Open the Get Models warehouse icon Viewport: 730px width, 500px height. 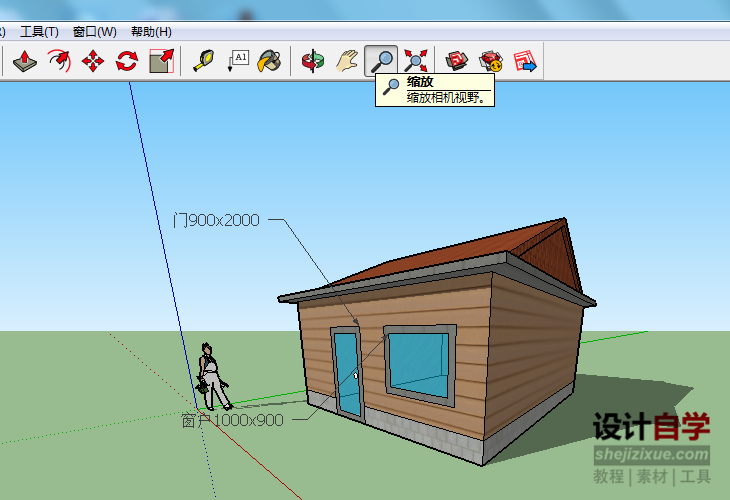pos(457,61)
